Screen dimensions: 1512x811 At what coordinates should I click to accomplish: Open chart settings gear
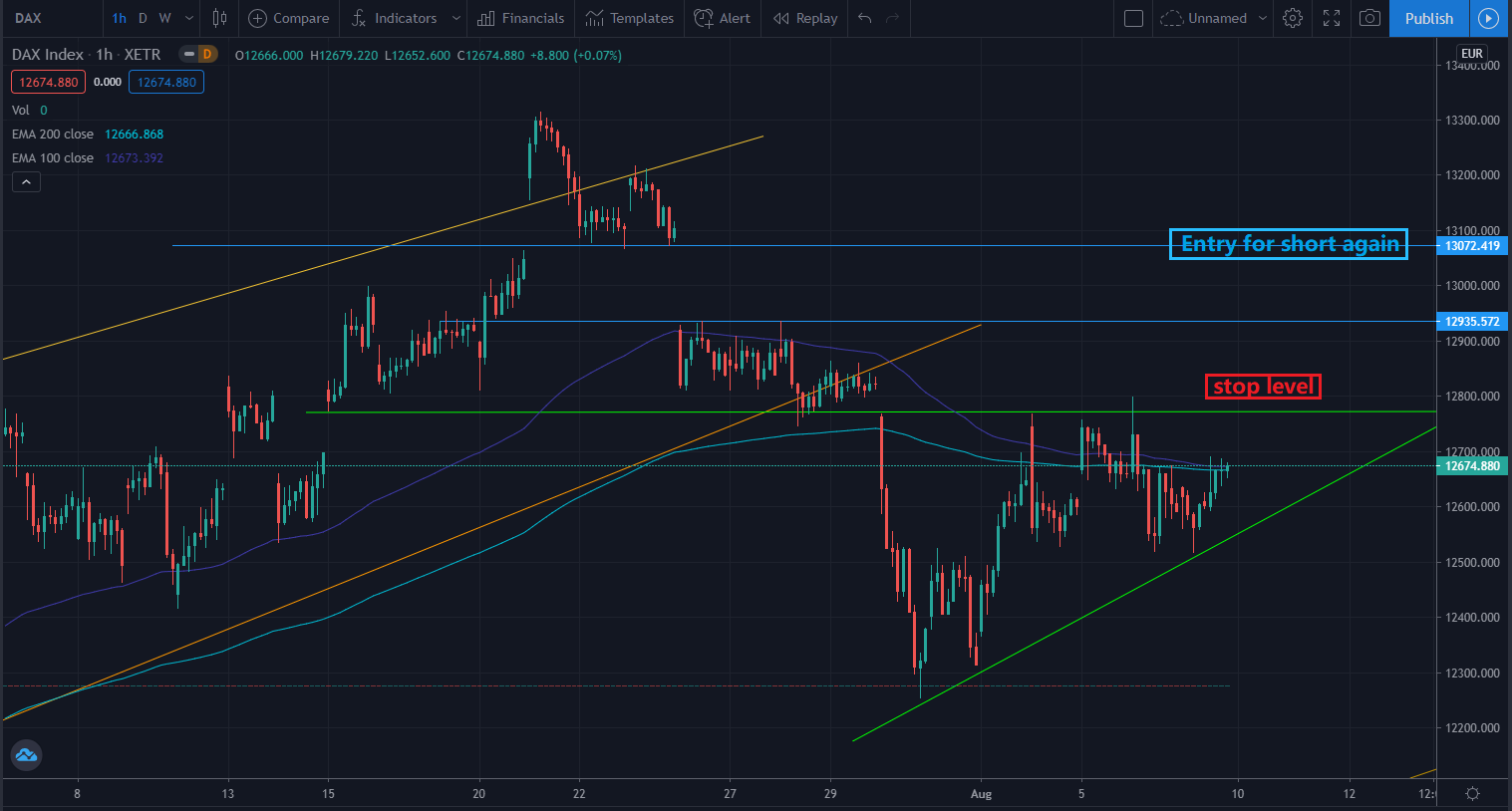coord(1293,18)
